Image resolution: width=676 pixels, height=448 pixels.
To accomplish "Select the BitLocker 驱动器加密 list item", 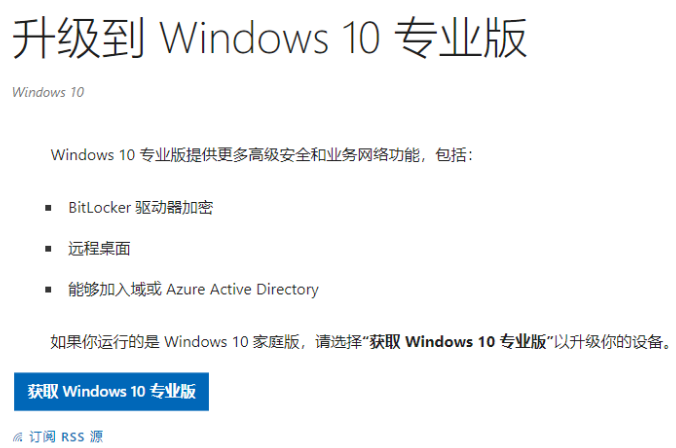I will (140, 208).
